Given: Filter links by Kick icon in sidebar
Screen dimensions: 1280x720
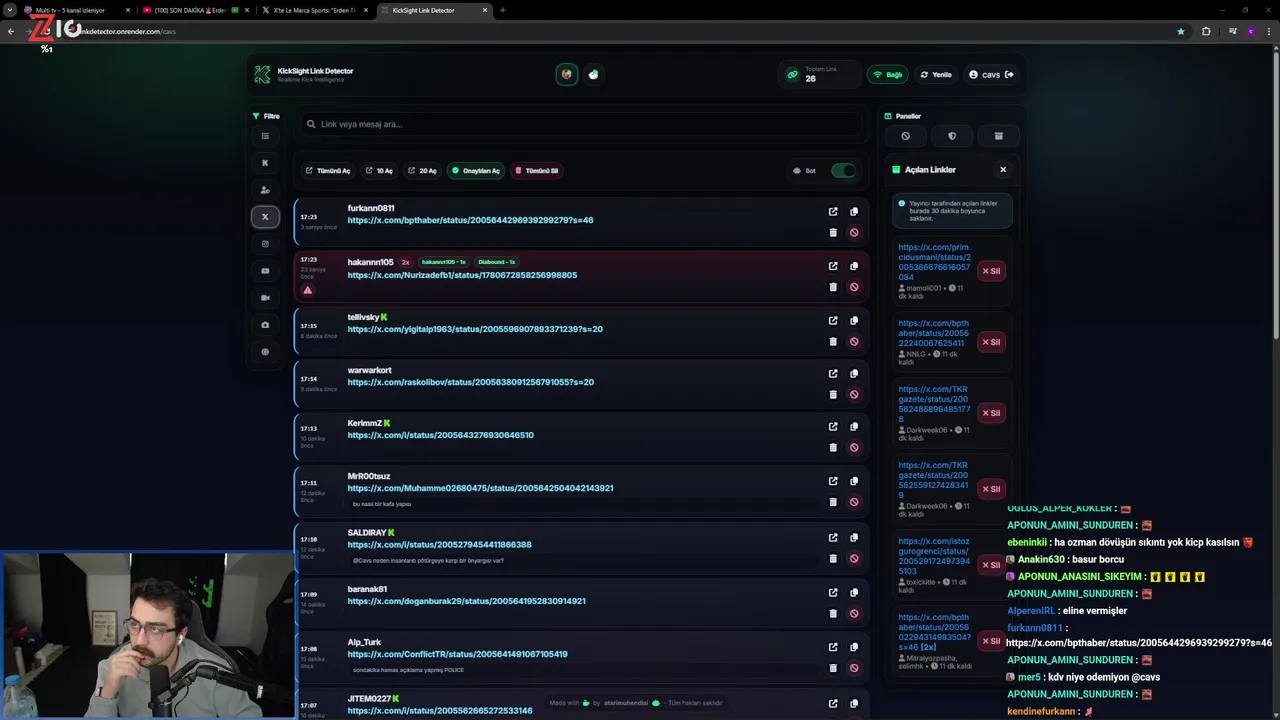Looking at the screenshot, I should point(265,163).
